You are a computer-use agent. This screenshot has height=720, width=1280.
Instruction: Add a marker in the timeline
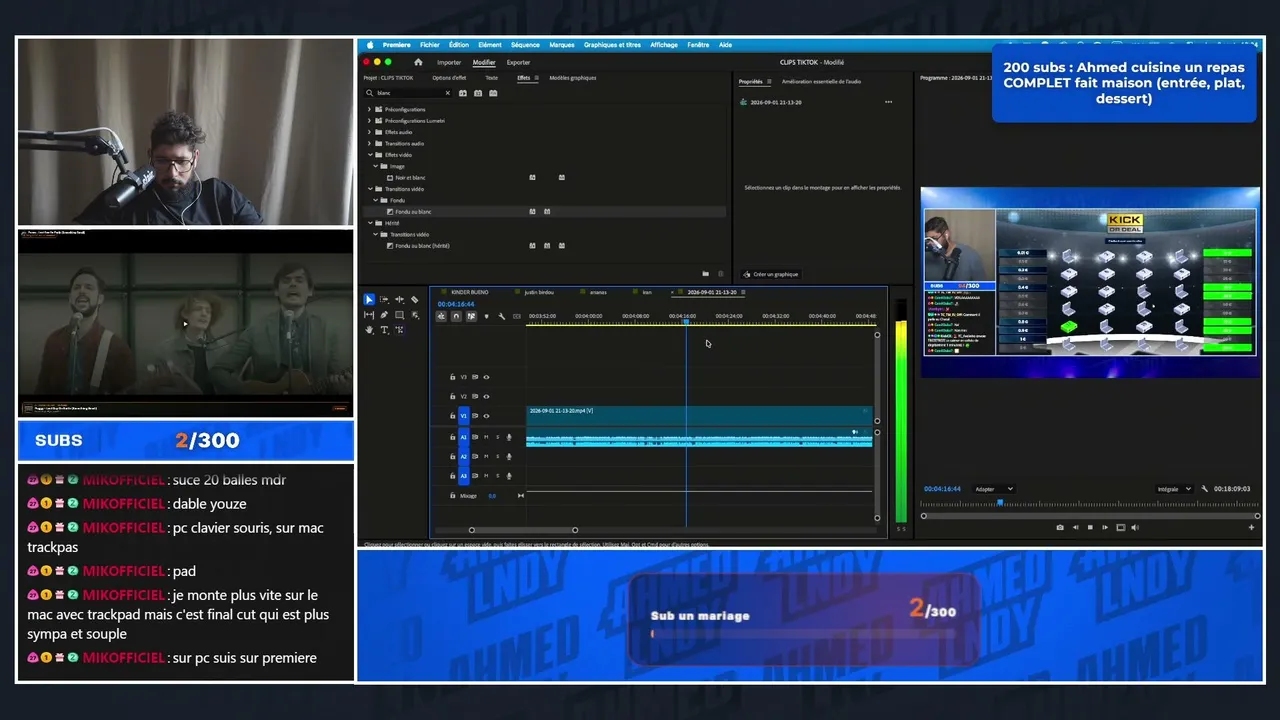(x=487, y=316)
